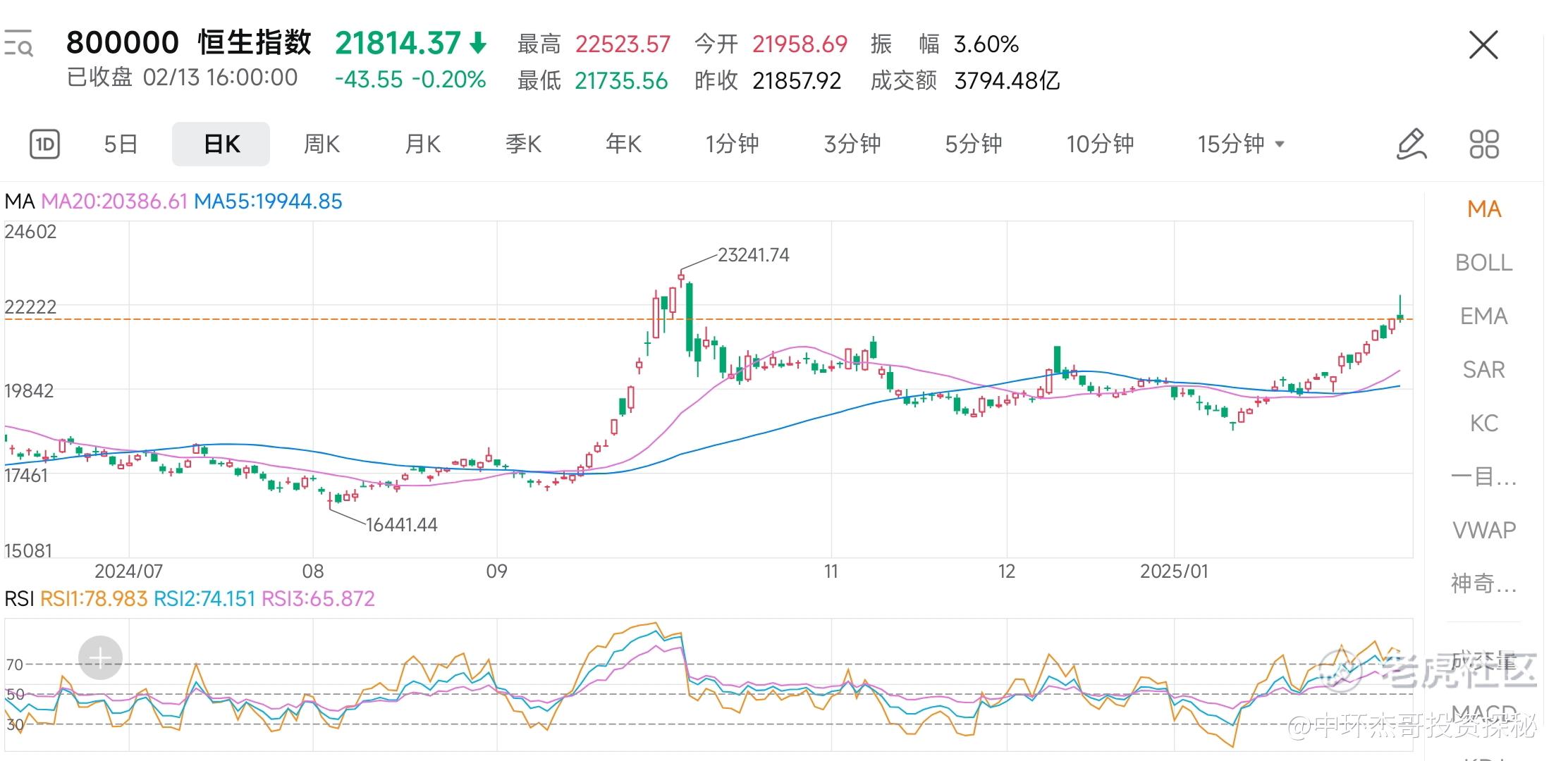Click the MA20 value legend label

pyautogui.click(x=114, y=202)
